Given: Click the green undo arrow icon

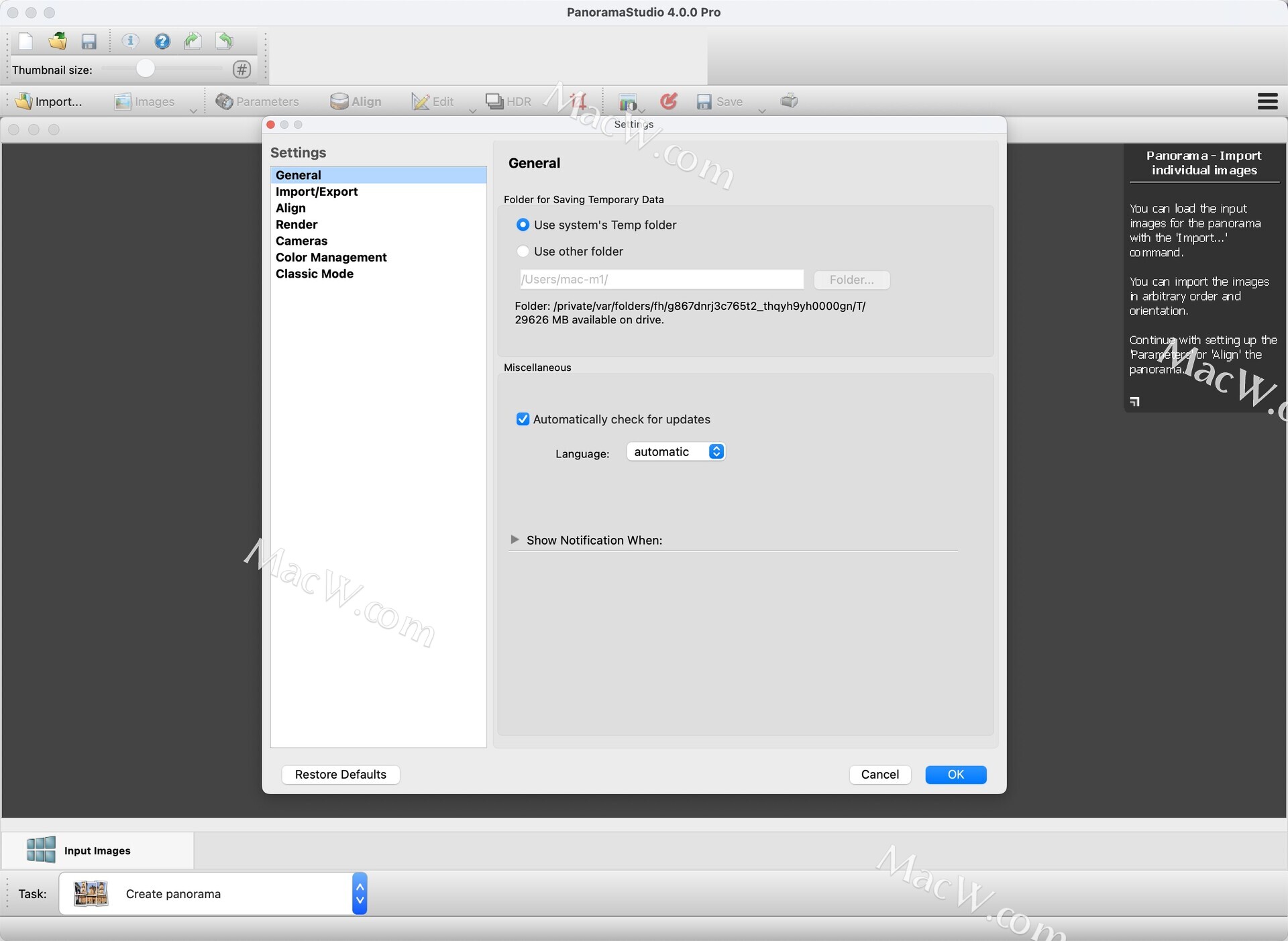Looking at the screenshot, I should tap(225, 42).
